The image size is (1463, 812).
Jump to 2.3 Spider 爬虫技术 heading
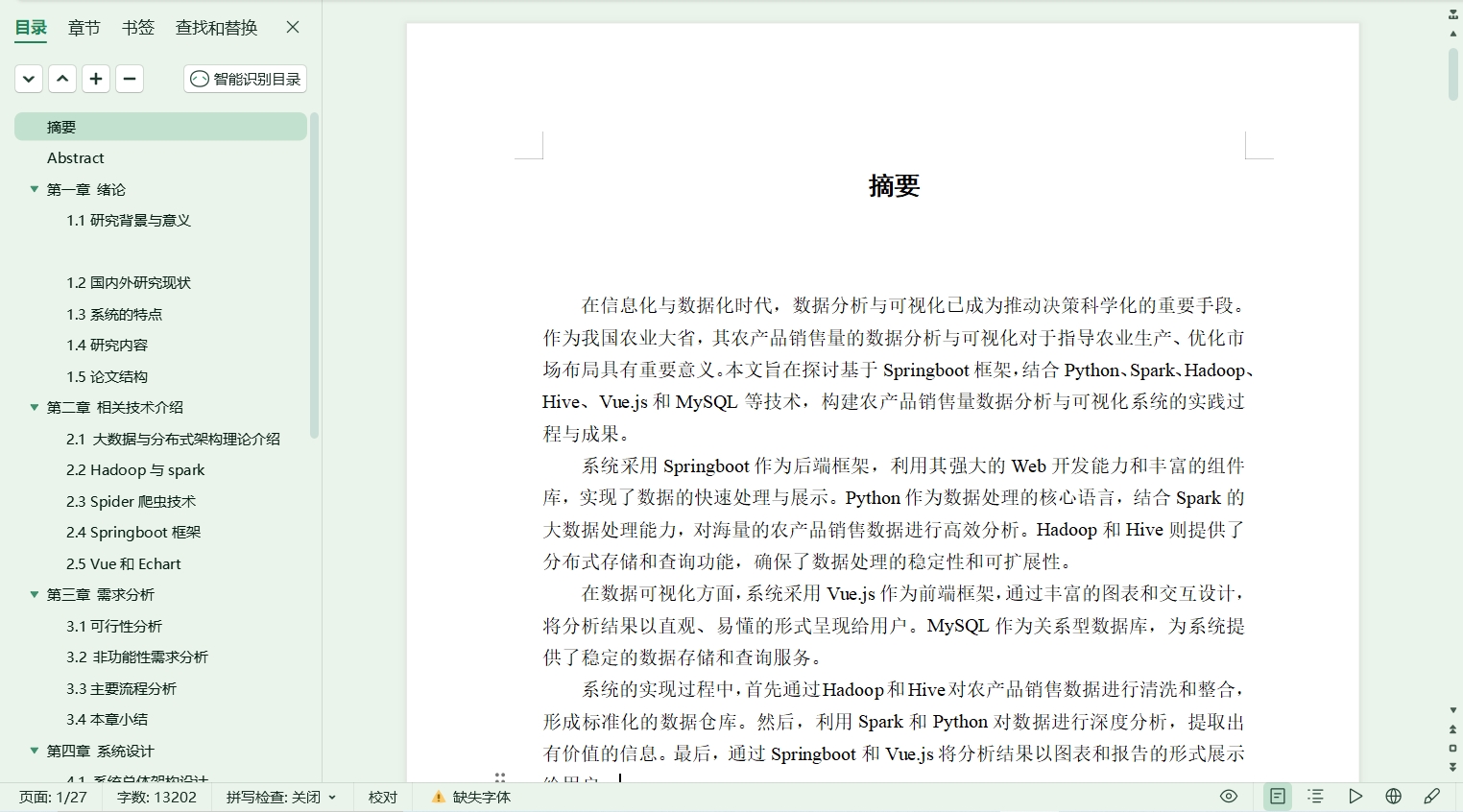tap(131, 501)
